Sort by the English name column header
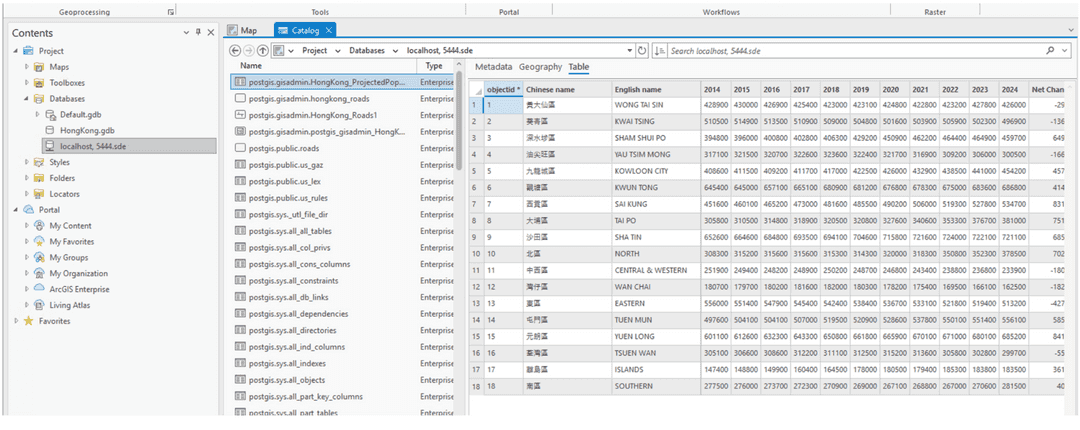 638,89
